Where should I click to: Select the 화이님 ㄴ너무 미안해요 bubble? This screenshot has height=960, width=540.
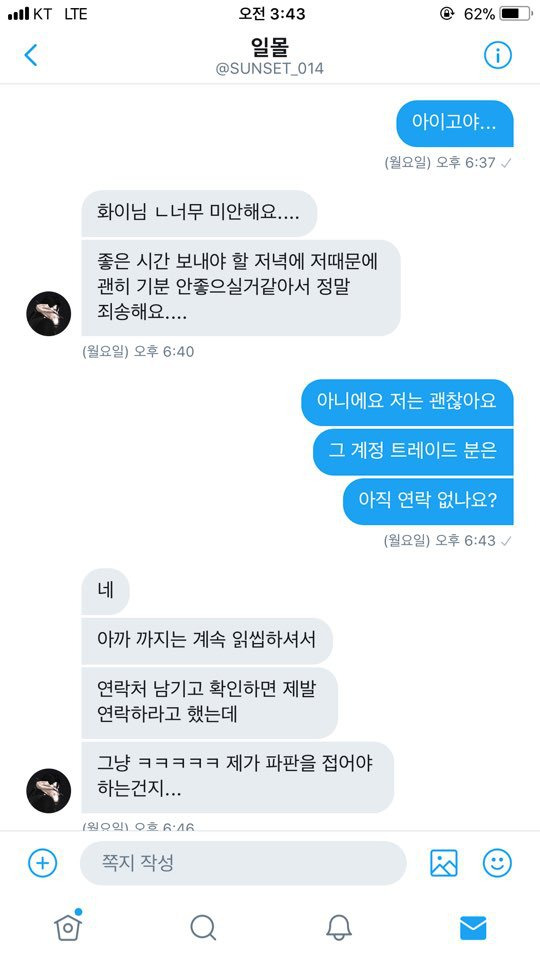coord(199,213)
